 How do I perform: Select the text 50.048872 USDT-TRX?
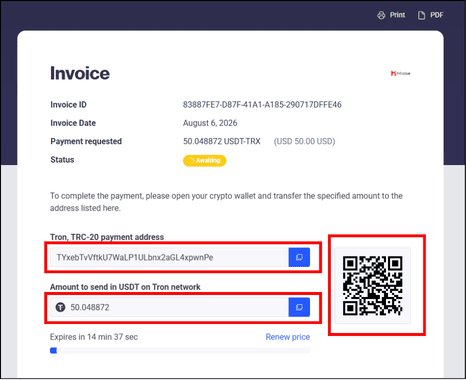point(222,141)
